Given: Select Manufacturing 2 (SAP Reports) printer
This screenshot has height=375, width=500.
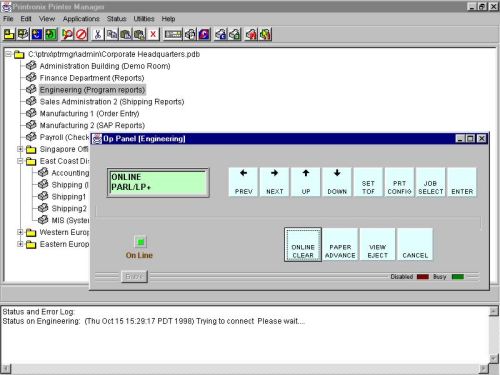Looking at the screenshot, I should click(x=92, y=125).
